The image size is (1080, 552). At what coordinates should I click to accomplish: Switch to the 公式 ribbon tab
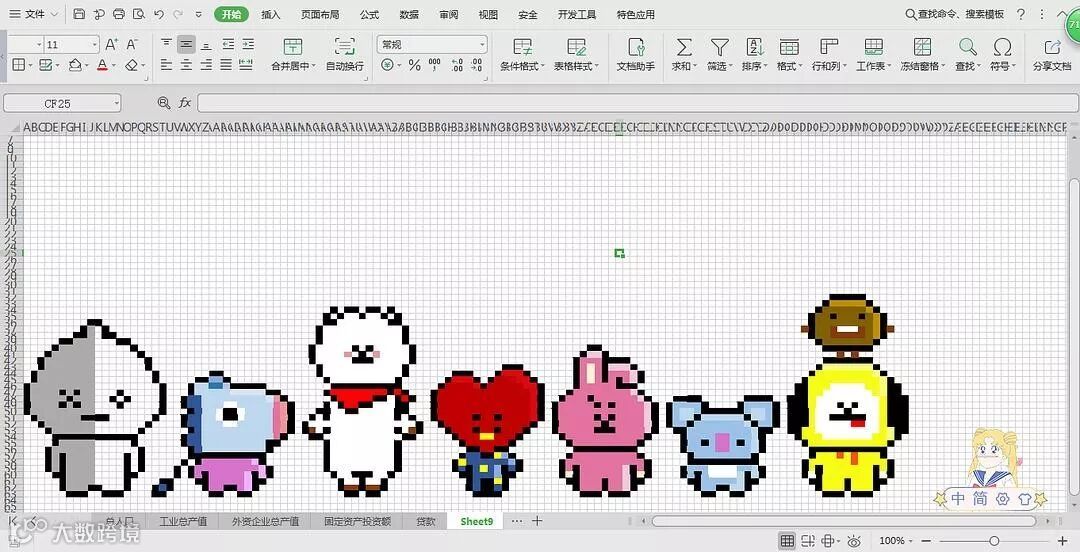click(369, 14)
